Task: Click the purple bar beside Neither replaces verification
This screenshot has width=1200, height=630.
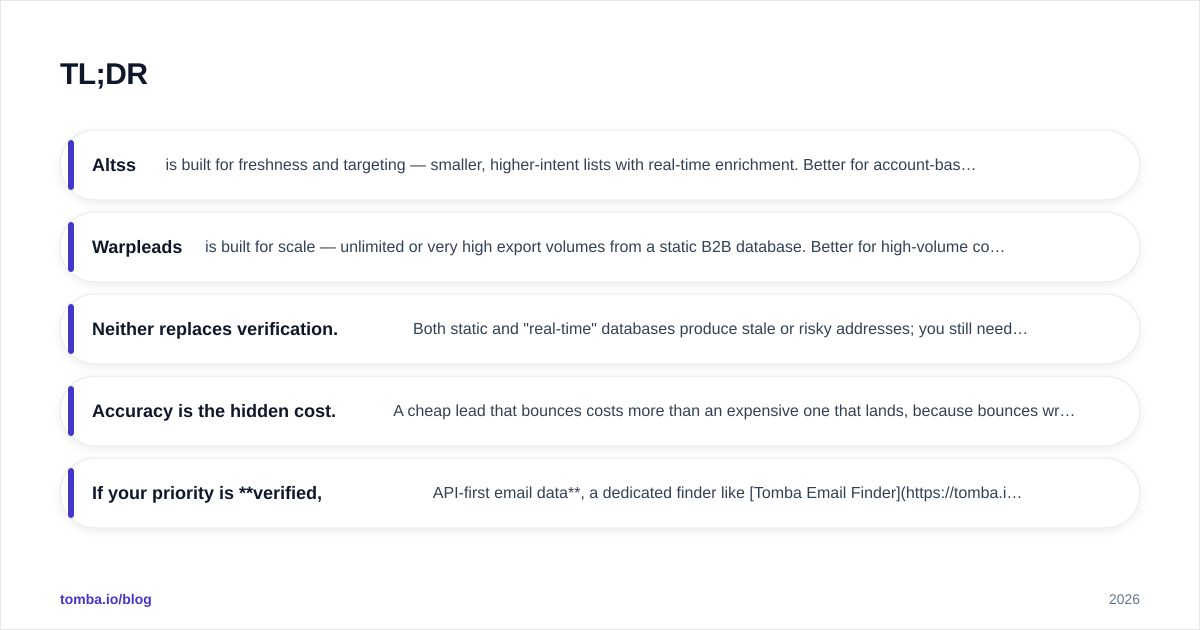Action: click(x=71, y=329)
